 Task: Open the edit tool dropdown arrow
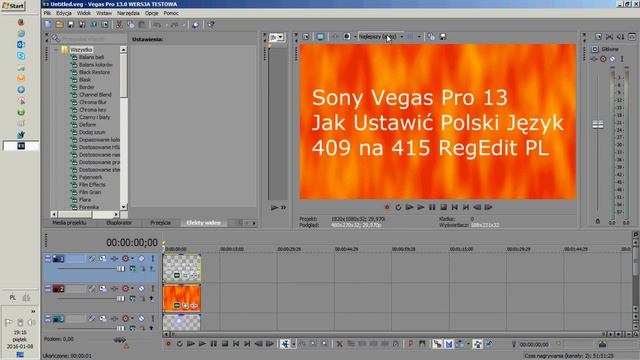(x=293, y=344)
